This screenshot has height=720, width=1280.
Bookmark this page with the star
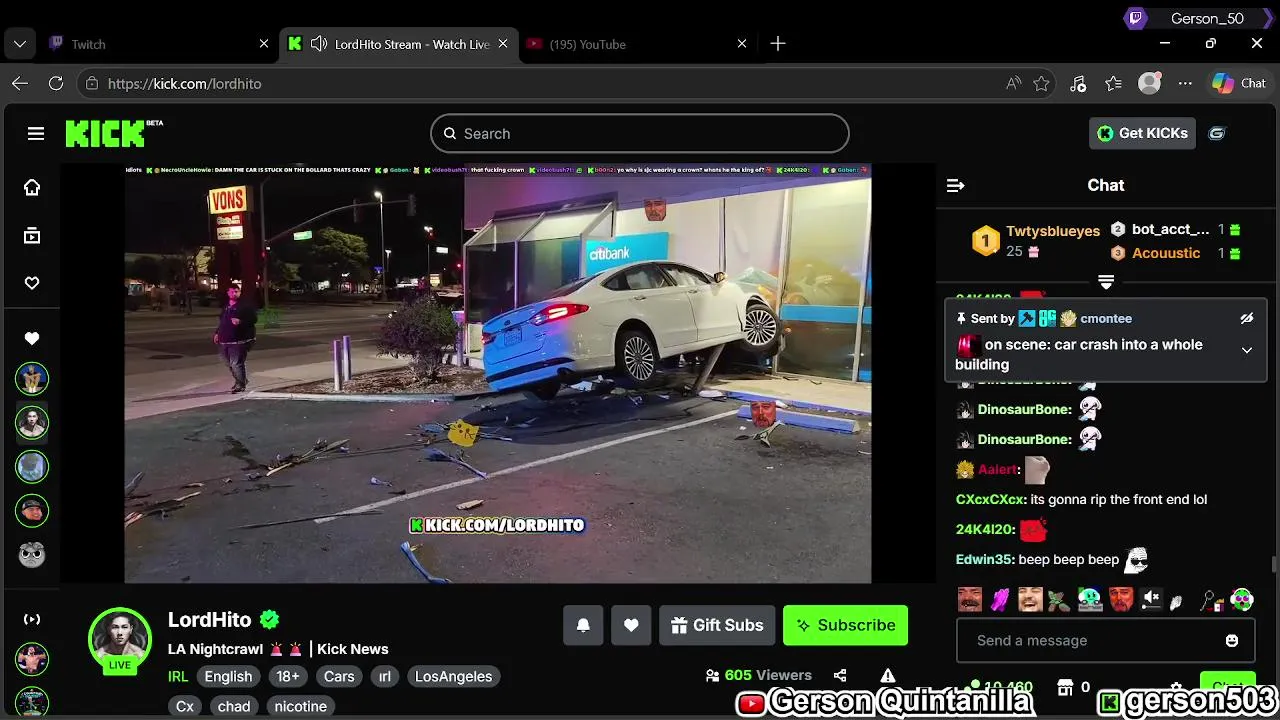coord(1041,84)
